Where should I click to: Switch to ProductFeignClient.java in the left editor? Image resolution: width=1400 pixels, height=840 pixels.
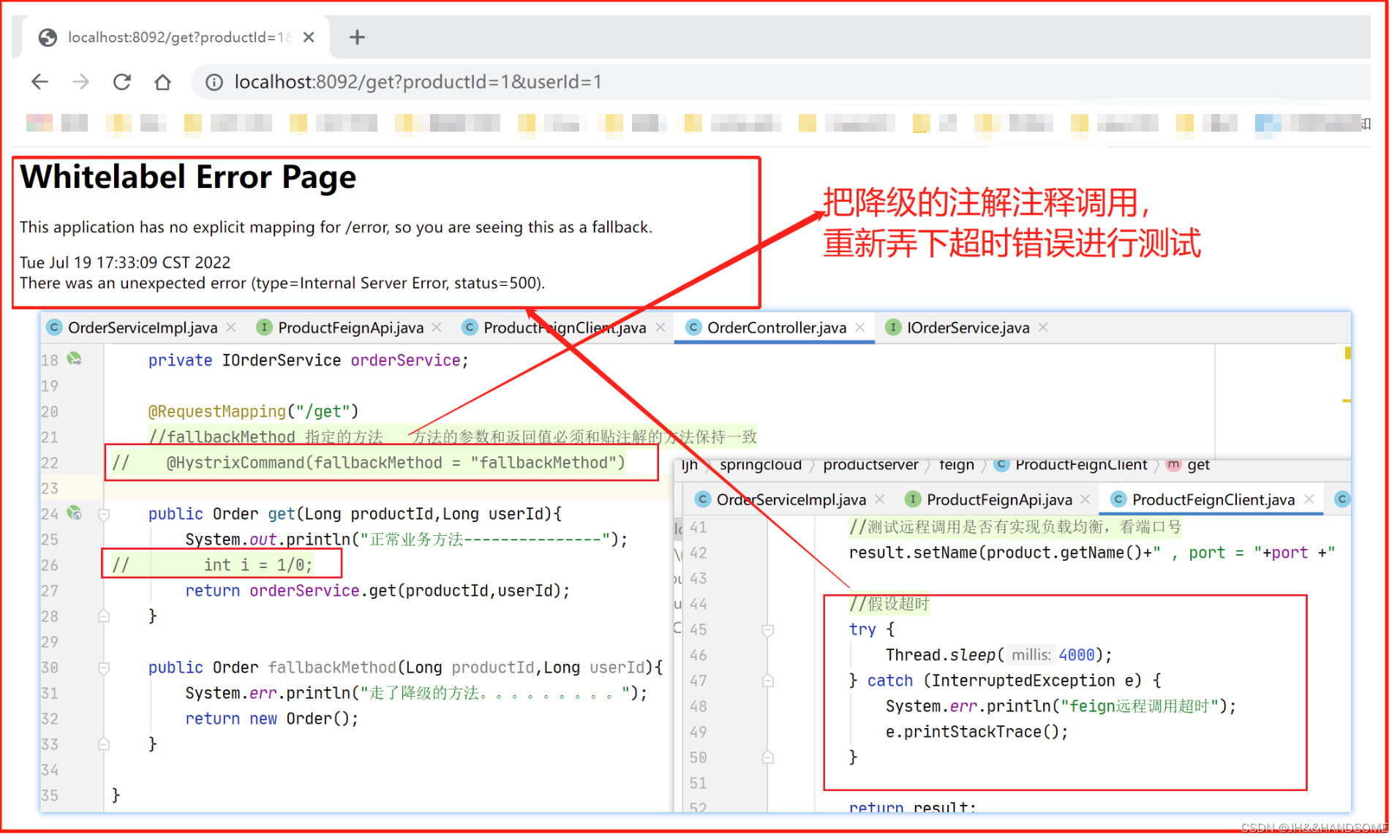pyautogui.click(x=563, y=328)
